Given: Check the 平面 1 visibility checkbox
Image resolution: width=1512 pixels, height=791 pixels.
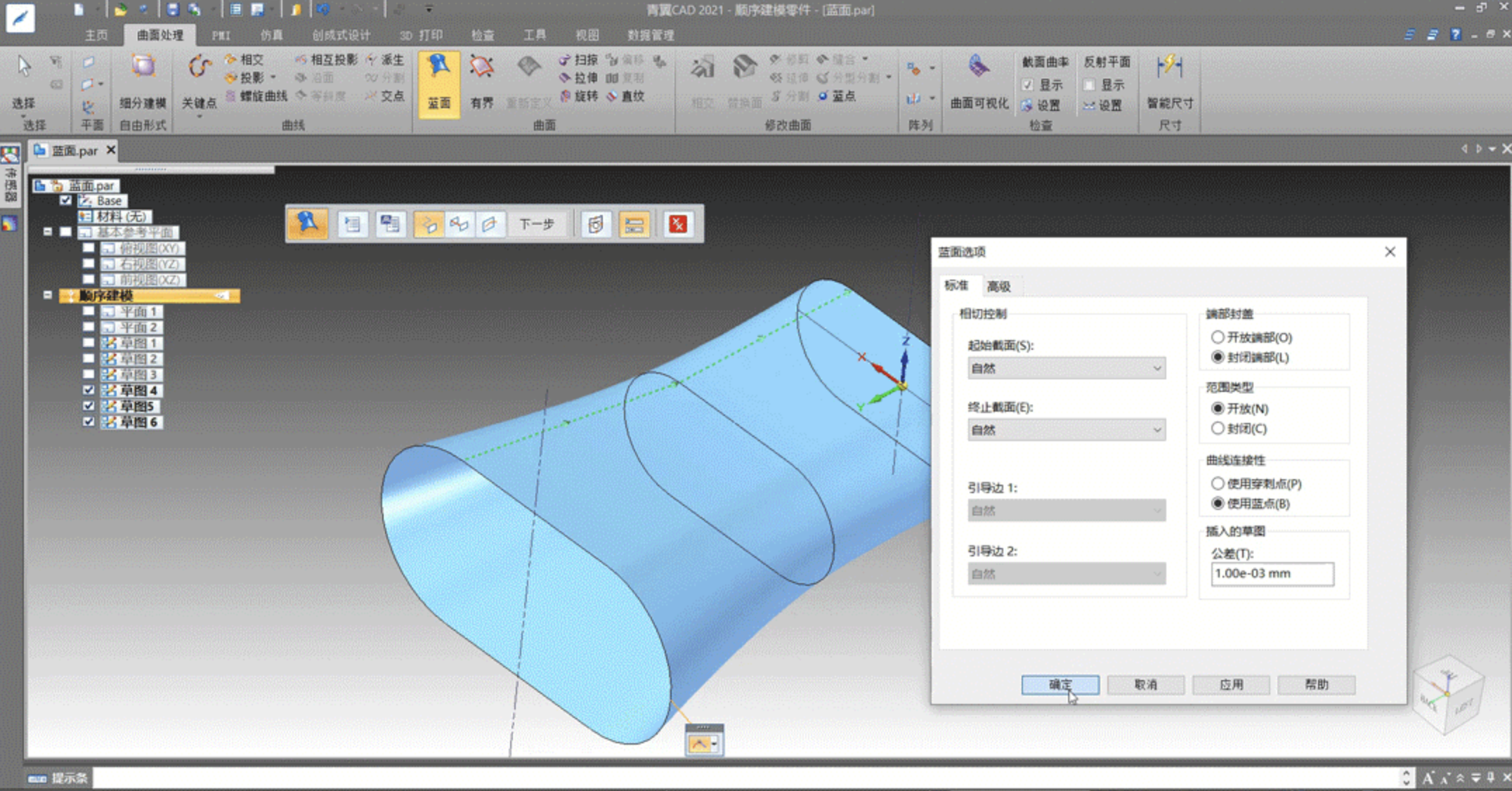Looking at the screenshot, I should 88,311.
